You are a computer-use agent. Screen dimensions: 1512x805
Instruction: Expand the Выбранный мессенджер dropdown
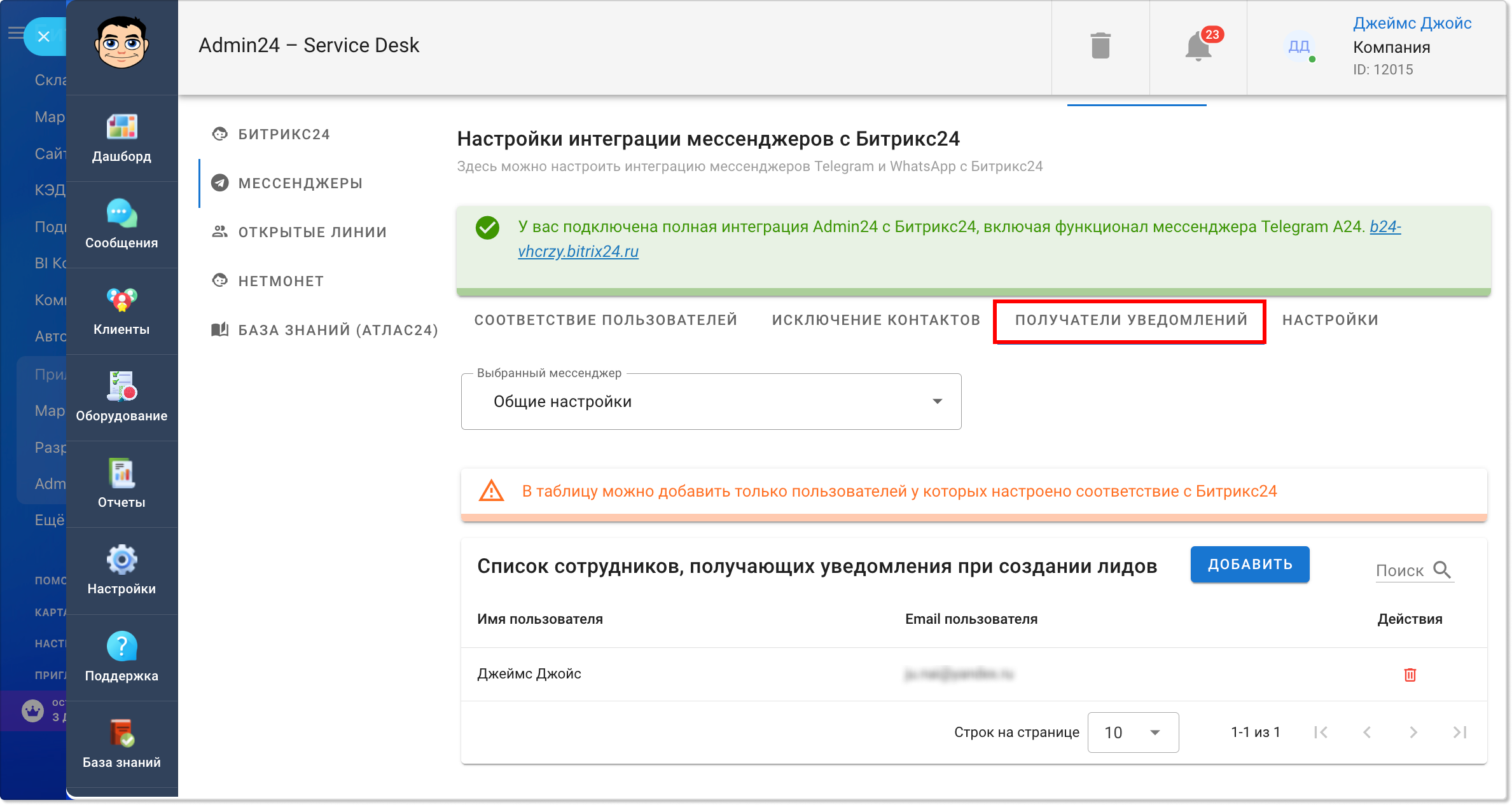711,401
